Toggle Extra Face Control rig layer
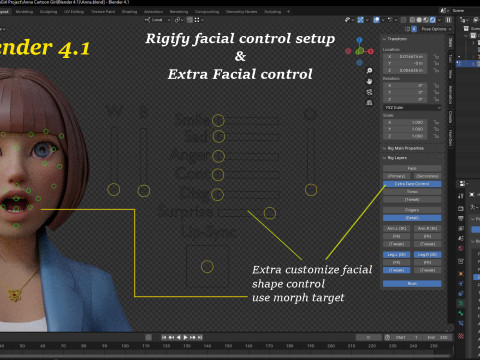This screenshot has height=360, width=480. [x=412, y=184]
